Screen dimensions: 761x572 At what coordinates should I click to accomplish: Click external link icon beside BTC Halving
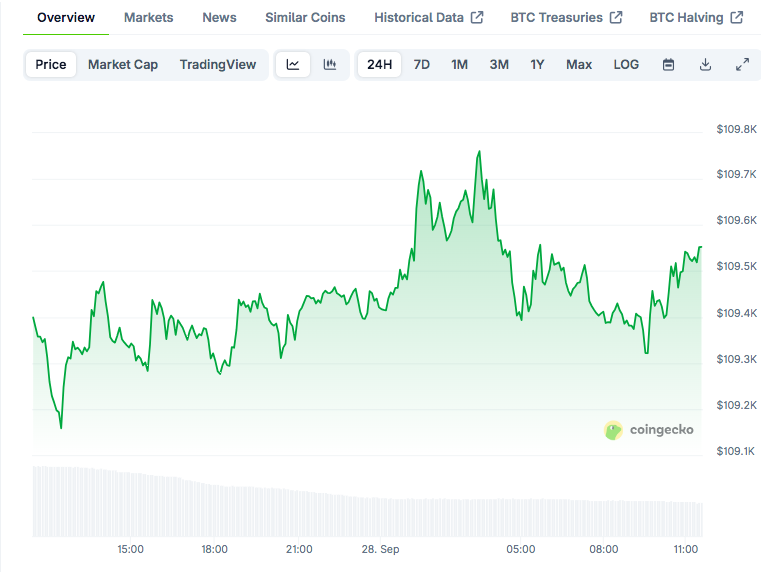click(737, 18)
